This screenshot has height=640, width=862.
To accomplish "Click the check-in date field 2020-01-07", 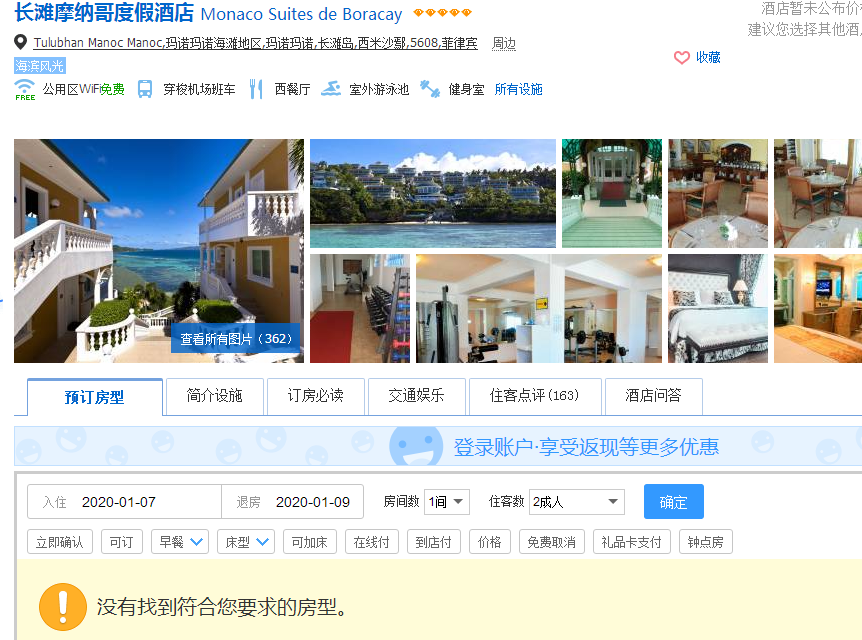I will (124, 501).
